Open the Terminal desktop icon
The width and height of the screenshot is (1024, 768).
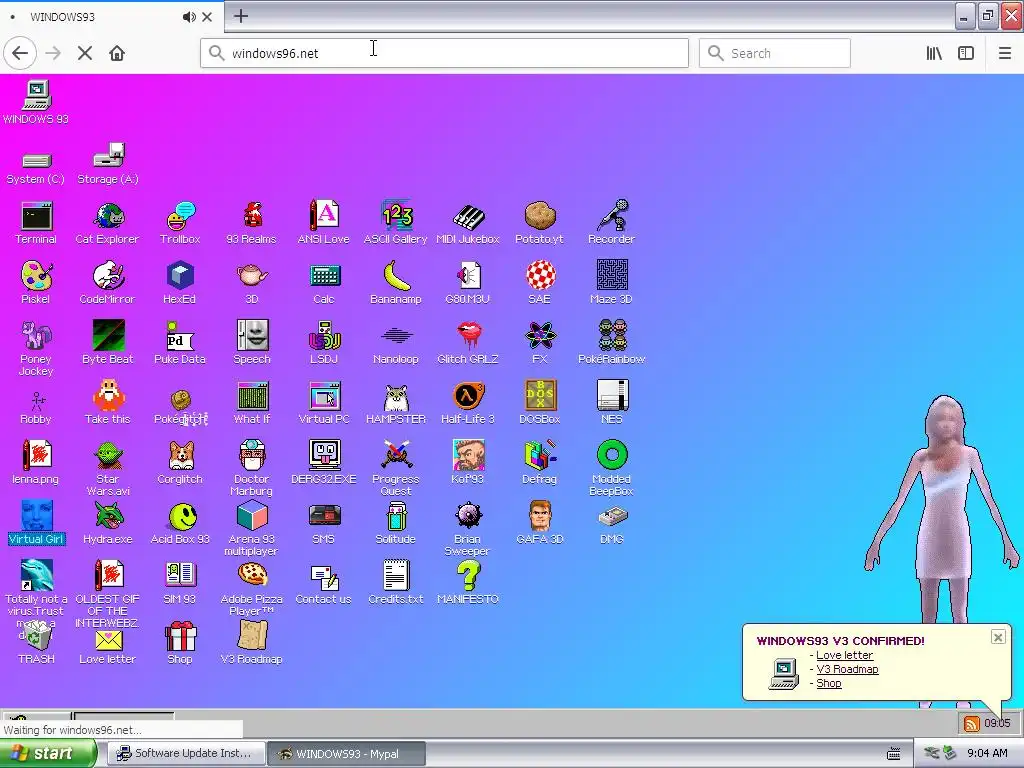pos(36,223)
